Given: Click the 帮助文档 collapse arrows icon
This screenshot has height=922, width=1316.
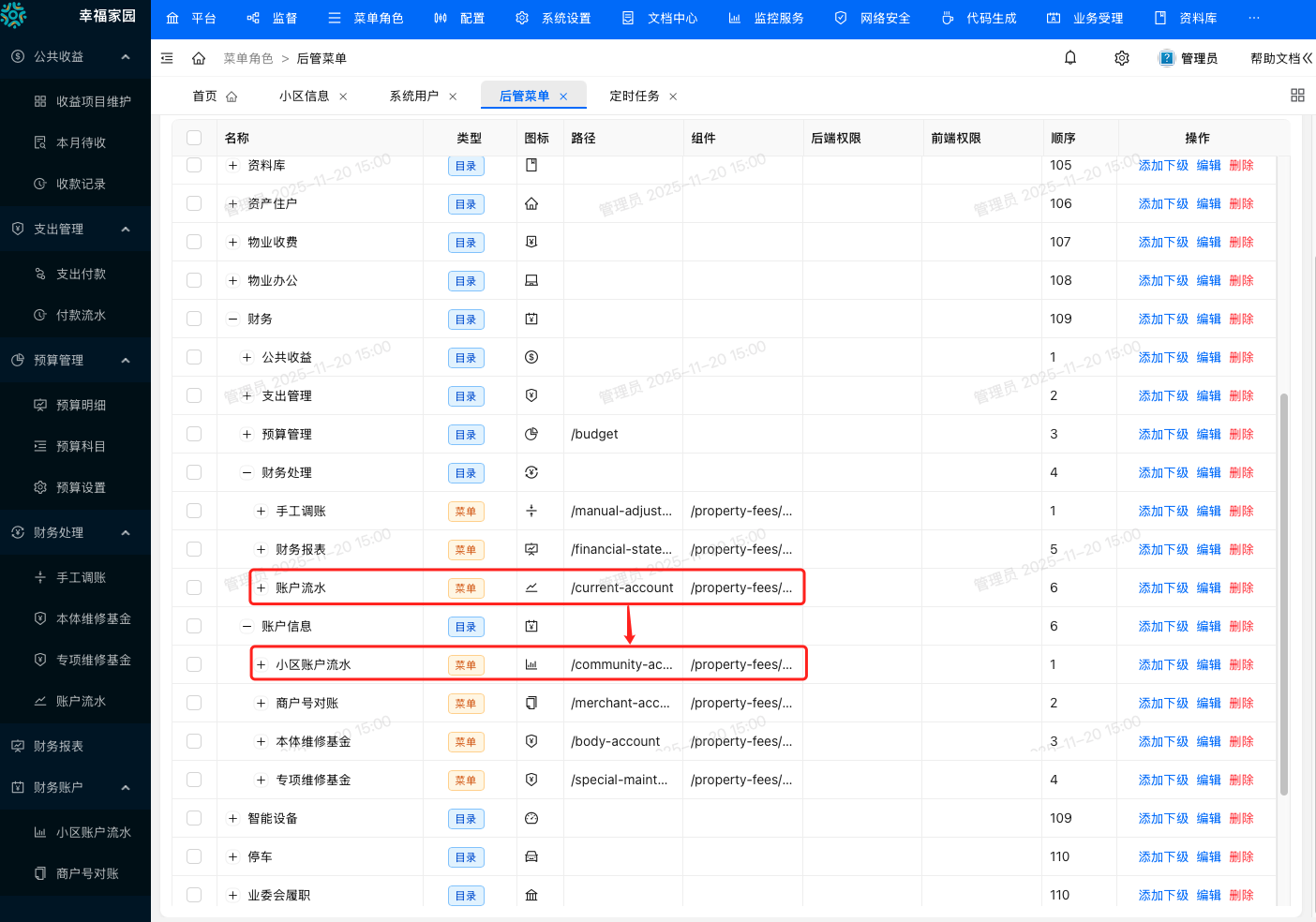Looking at the screenshot, I should (x=1308, y=58).
